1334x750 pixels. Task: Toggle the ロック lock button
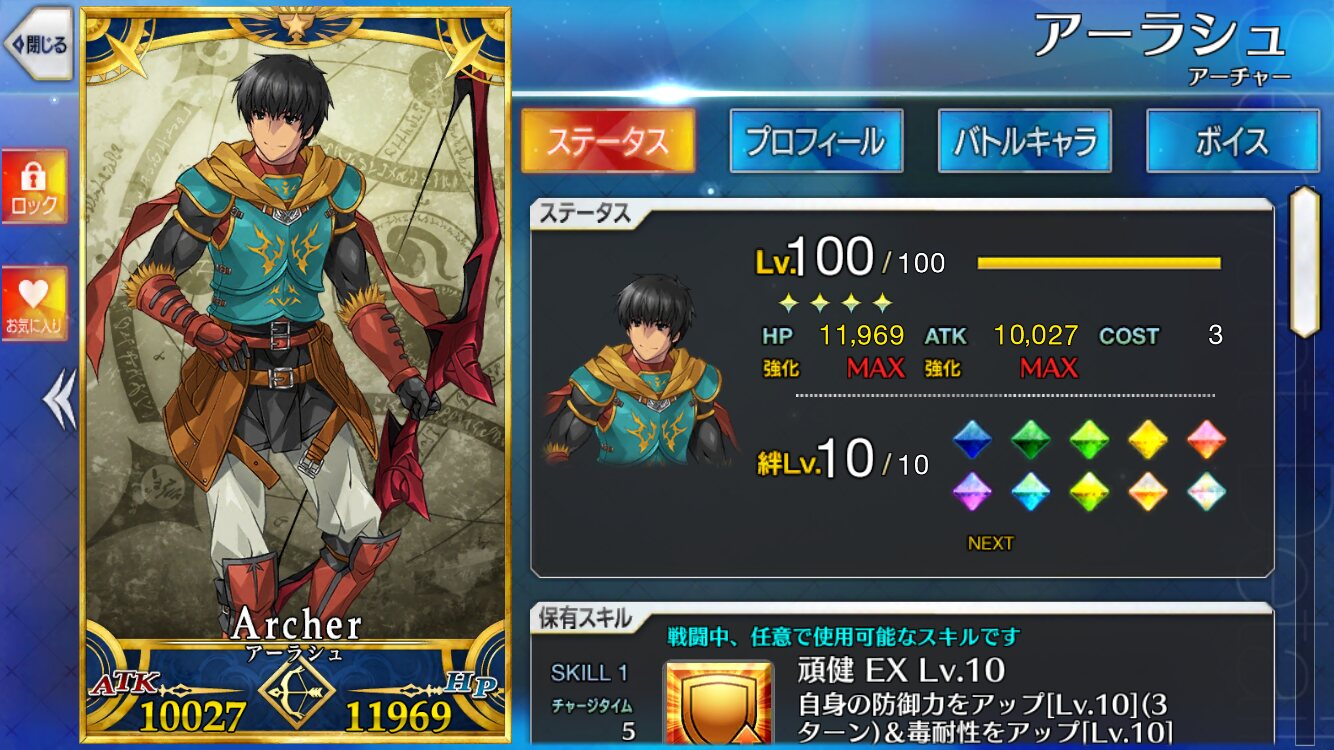point(34,187)
